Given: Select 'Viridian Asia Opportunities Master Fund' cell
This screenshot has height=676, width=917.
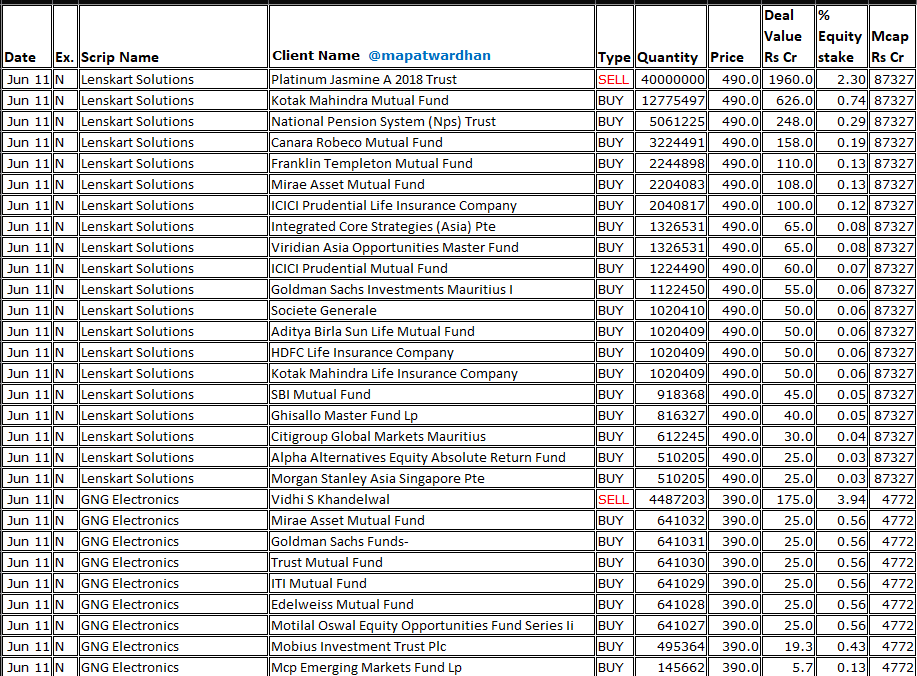Looking at the screenshot, I should 432,248.
